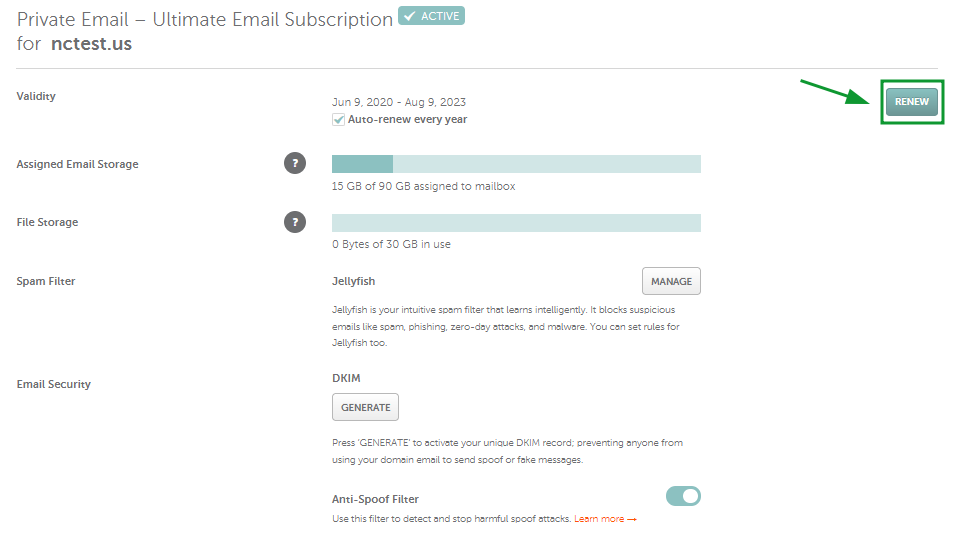Click the ACTIVE status checkmark badge
The image size is (966, 538).
click(431, 16)
